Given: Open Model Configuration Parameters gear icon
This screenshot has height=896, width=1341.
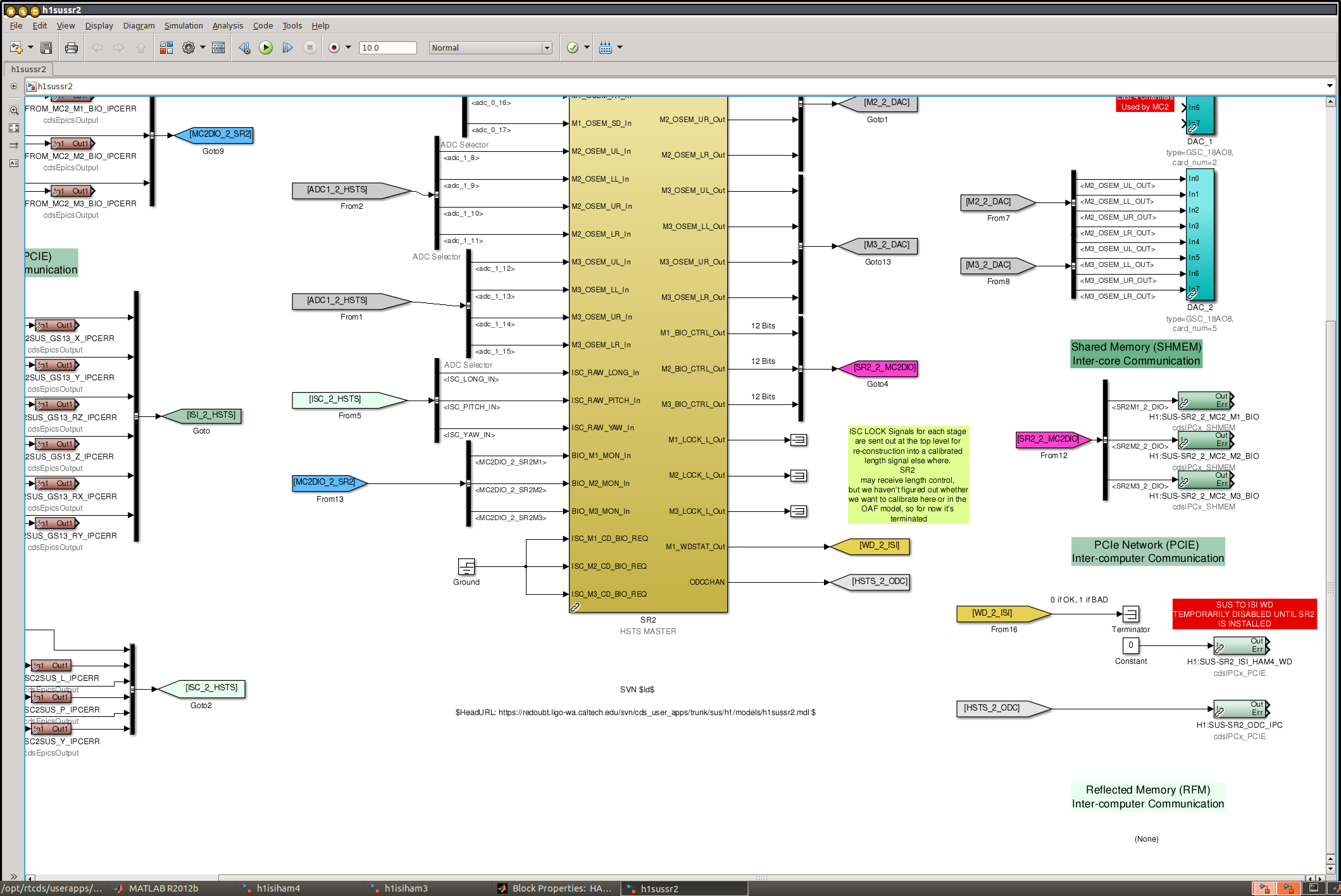Looking at the screenshot, I should (x=189, y=47).
